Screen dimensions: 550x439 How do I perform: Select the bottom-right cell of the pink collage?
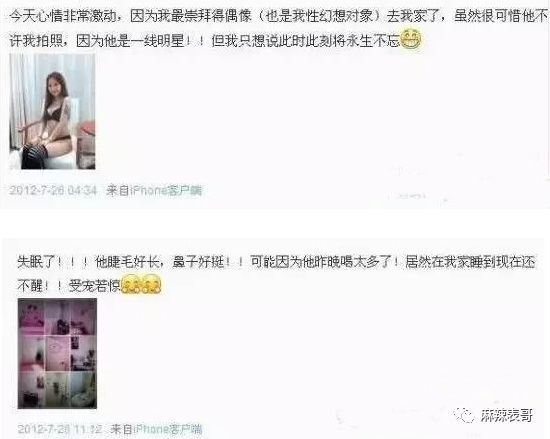(x=83, y=390)
